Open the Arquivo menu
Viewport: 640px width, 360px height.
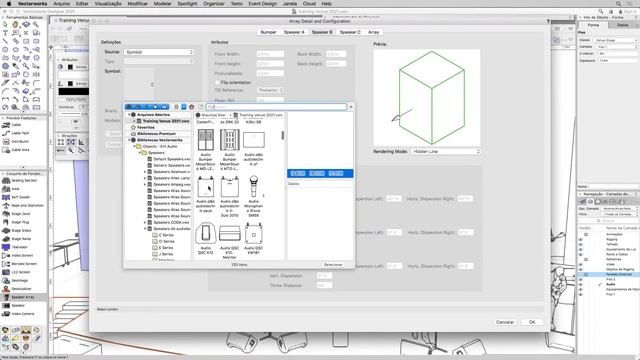pyautogui.click(x=62, y=3)
